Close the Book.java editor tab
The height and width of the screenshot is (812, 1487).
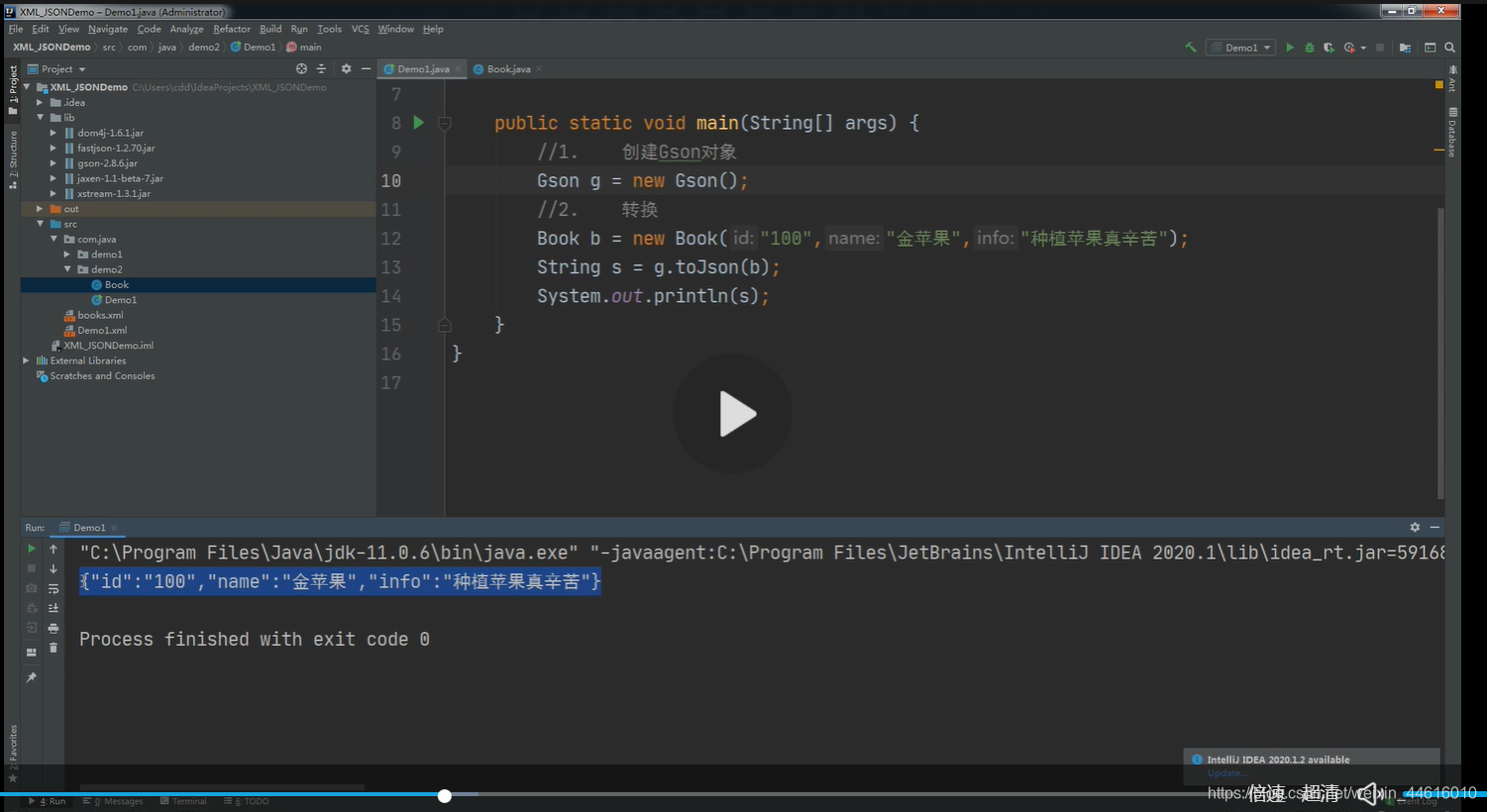(539, 69)
